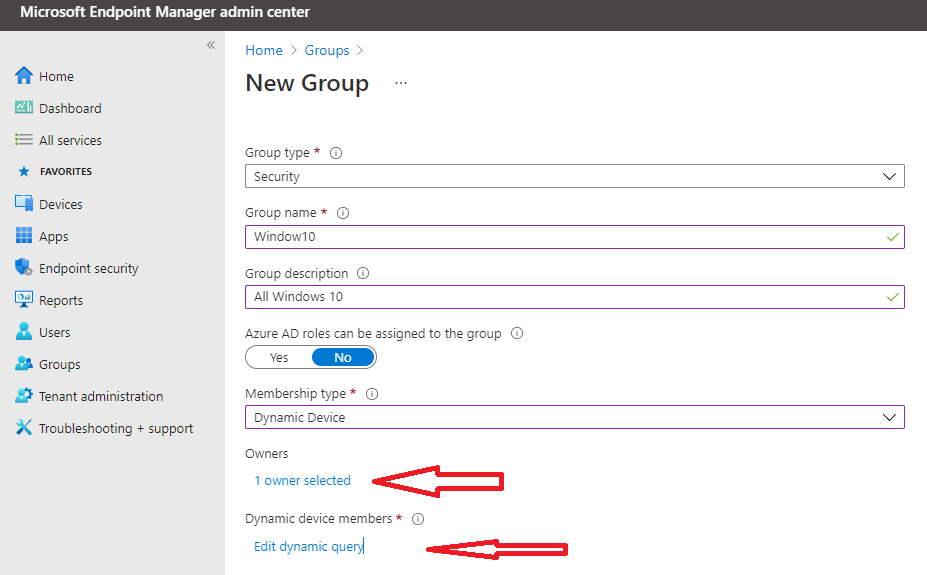The height and width of the screenshot is (575, 927).
Task: Open Users in the sidebar
Action: [54, 333]
